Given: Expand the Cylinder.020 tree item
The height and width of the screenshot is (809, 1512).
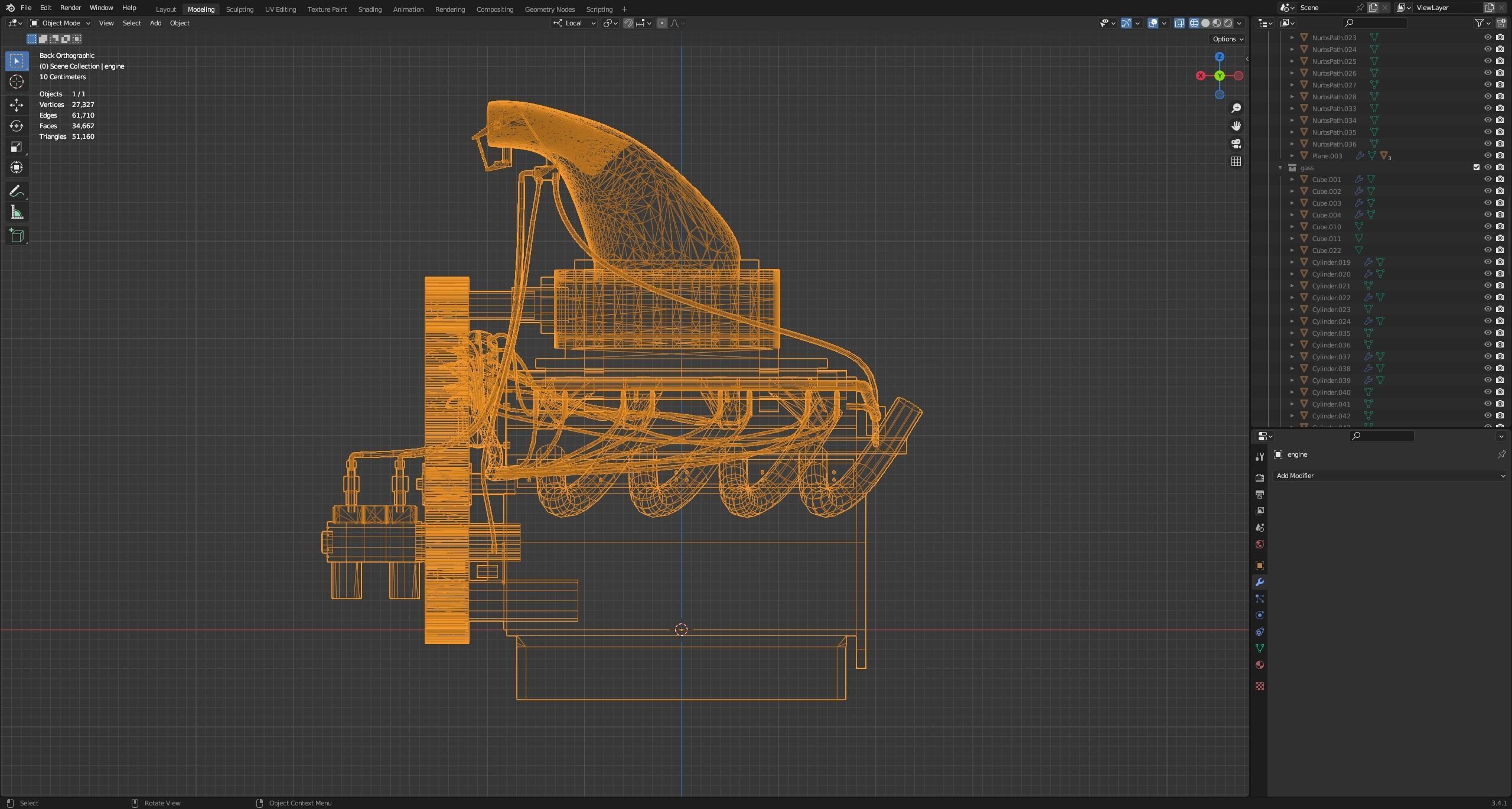Looking at the screenshot, I should point(1292,274).
